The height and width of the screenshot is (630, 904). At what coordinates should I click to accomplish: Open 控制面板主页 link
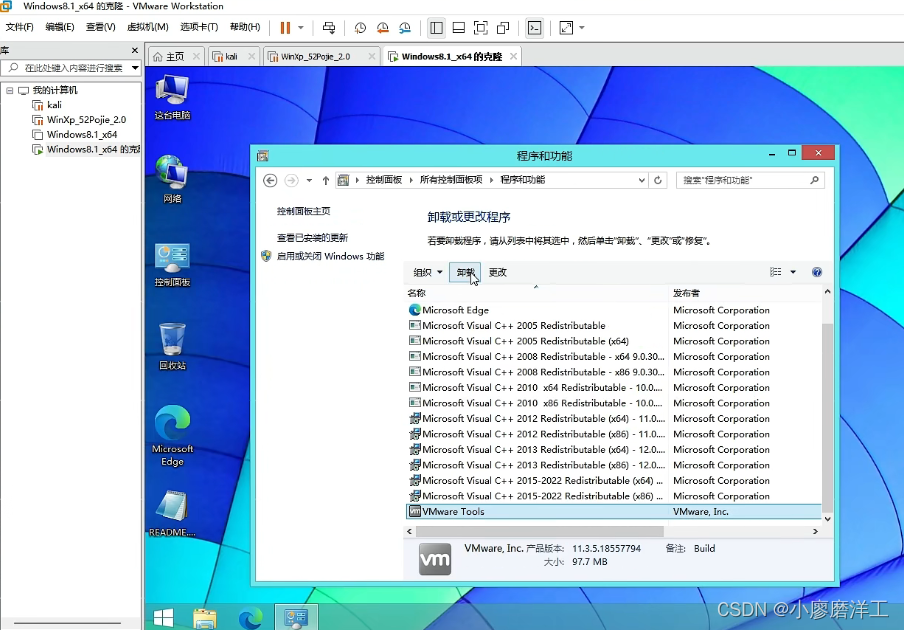click(x=303, y=211)
